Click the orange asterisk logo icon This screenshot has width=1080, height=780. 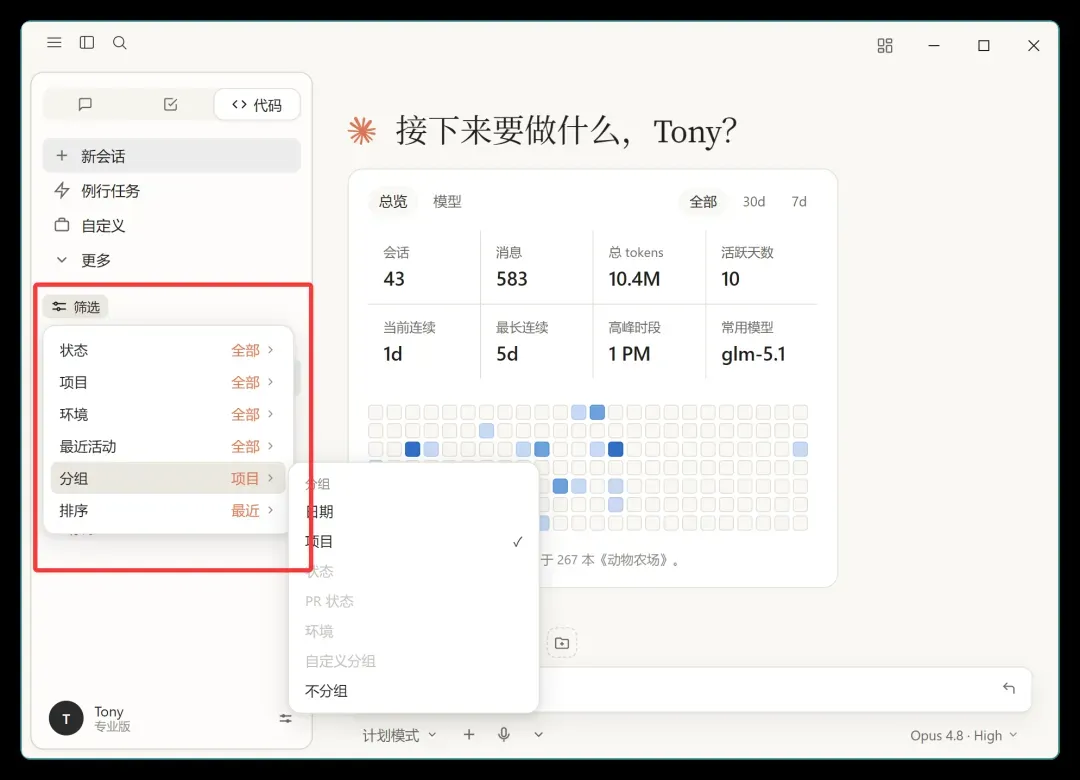tap(362, 131)
